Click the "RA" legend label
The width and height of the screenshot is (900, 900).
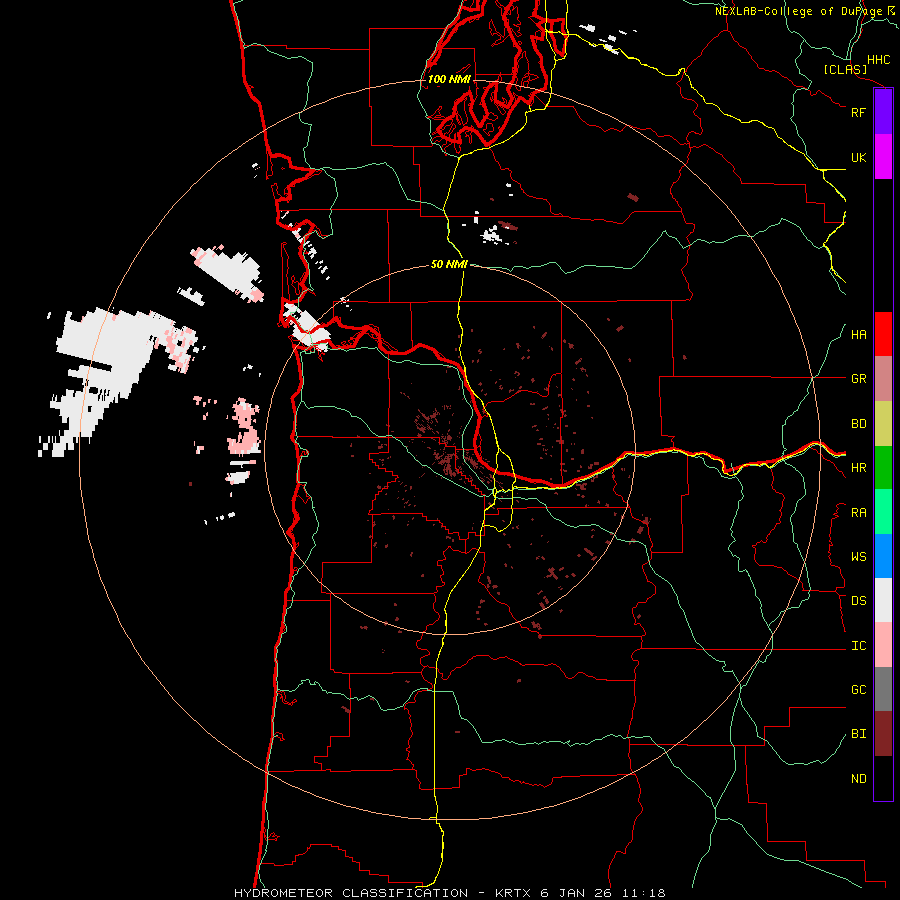[x=858, y=513]
